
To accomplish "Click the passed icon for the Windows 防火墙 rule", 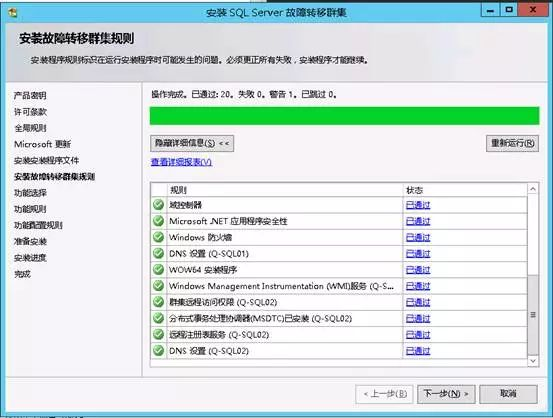I will coord(158,237).
